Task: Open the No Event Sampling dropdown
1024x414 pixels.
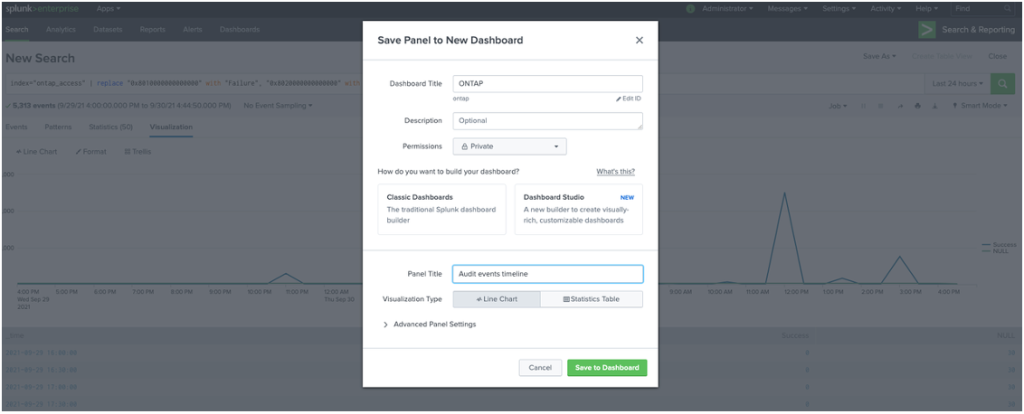Action: [278, 105]
